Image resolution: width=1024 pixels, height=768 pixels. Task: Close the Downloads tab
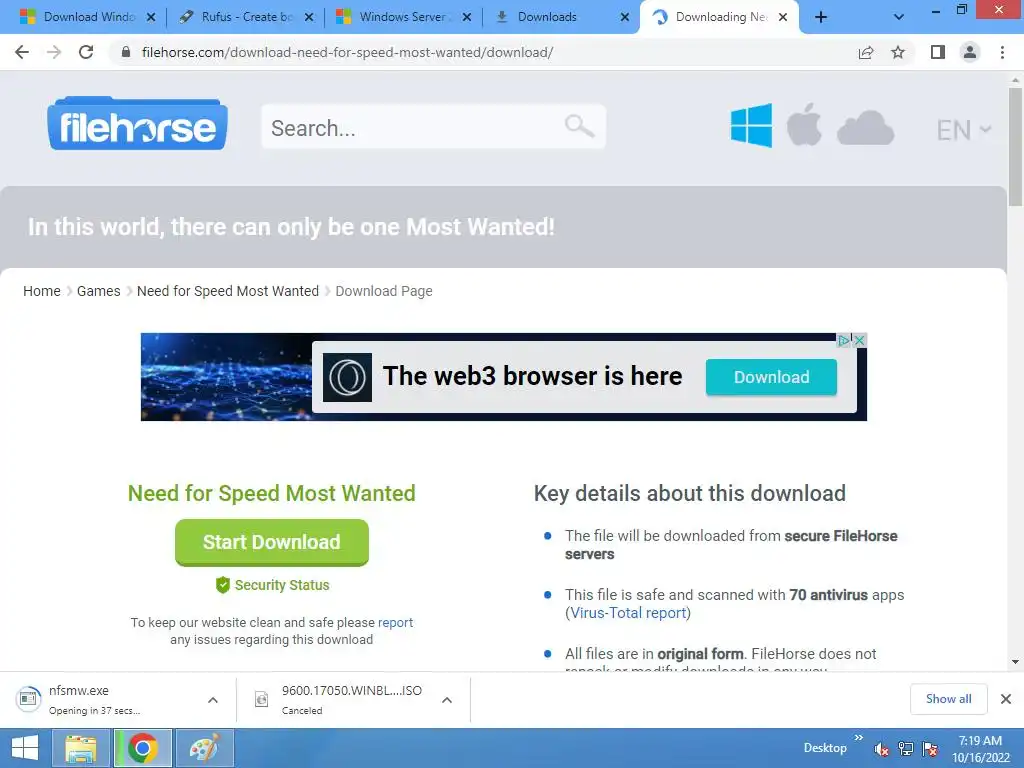(625, 18)
